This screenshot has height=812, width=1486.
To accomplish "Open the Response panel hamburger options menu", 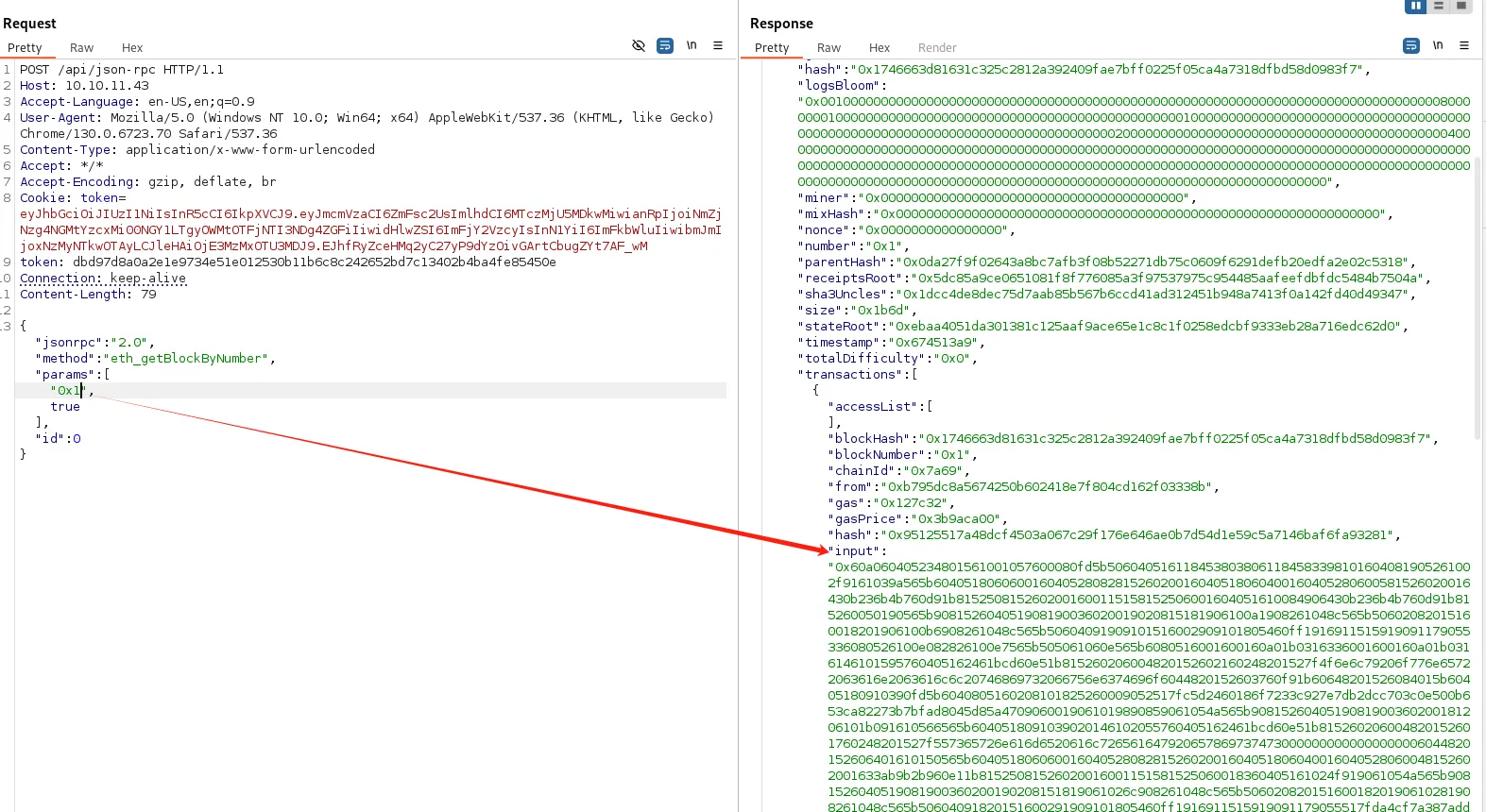I will (1464, 45).
